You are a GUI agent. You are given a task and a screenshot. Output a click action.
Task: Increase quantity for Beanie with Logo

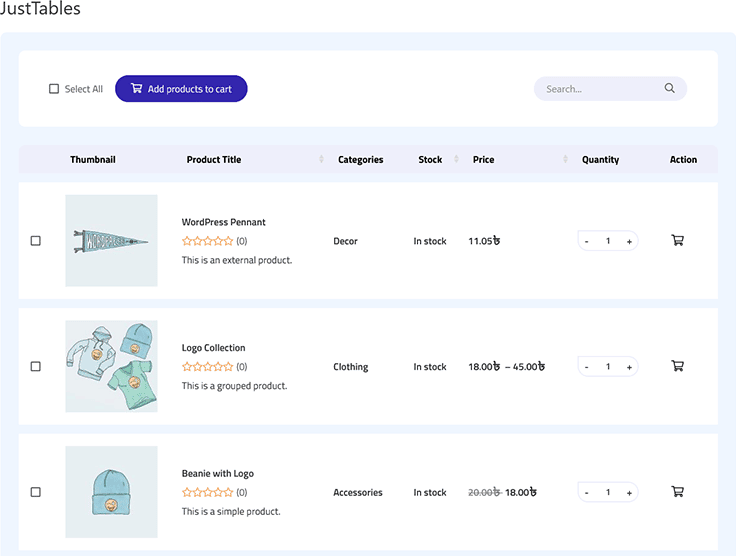629,493
